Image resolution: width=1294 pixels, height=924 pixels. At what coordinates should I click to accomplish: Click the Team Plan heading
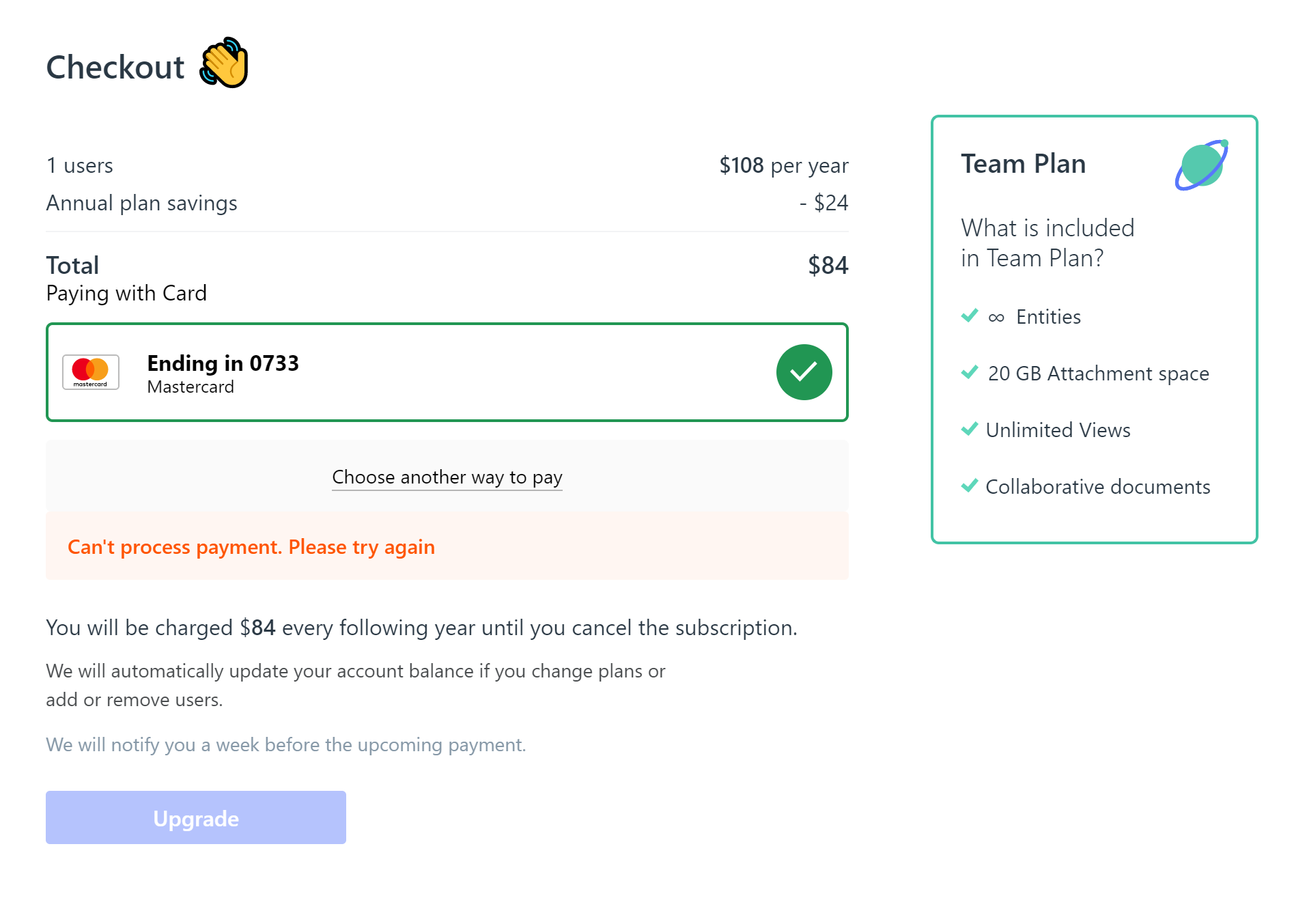pos(1023,164)
